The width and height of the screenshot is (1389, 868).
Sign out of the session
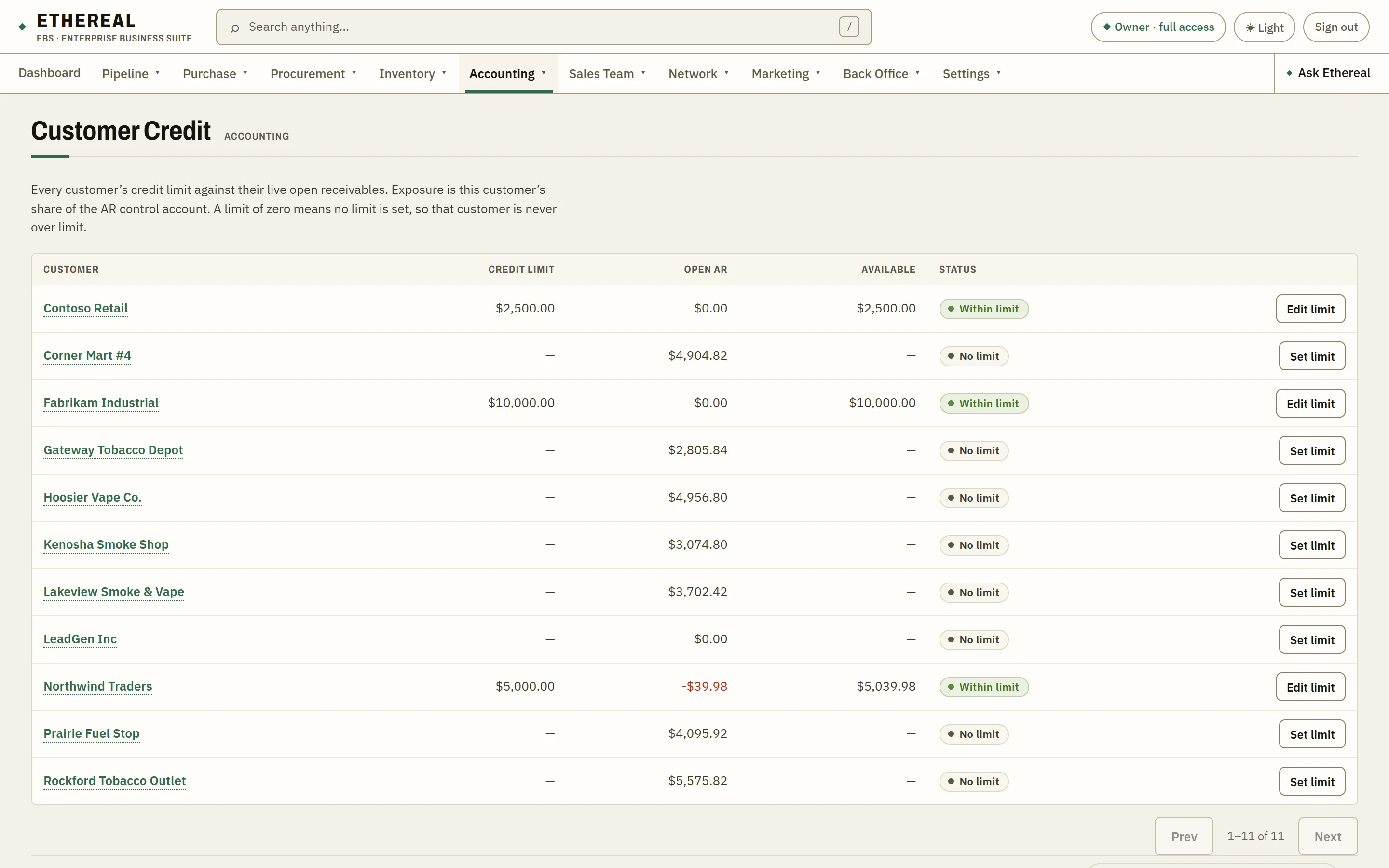[1335, 27]
